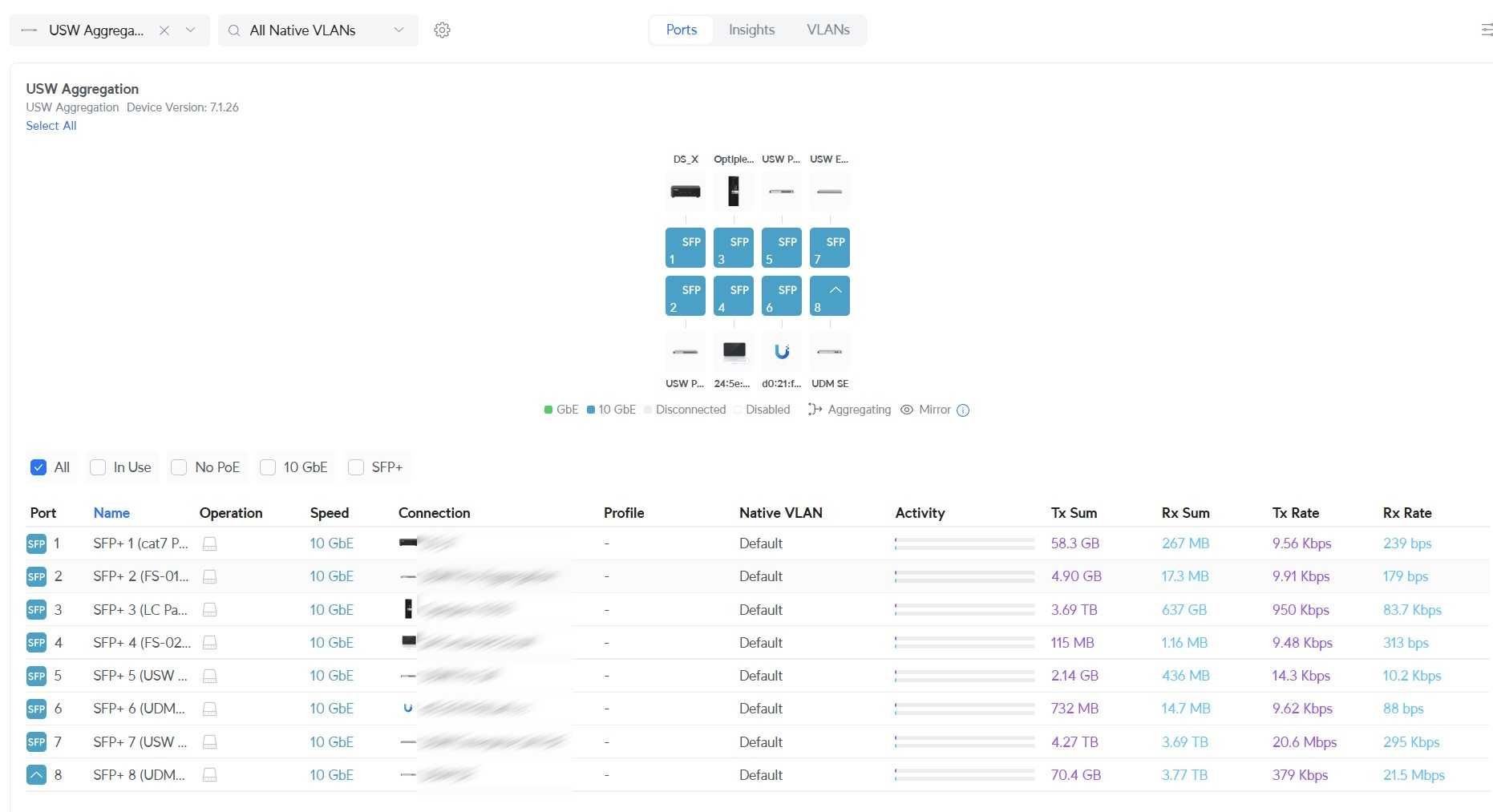Enable the SFP+ filter checkbox
The image size is (1493, 812).
tap(356, 467)
